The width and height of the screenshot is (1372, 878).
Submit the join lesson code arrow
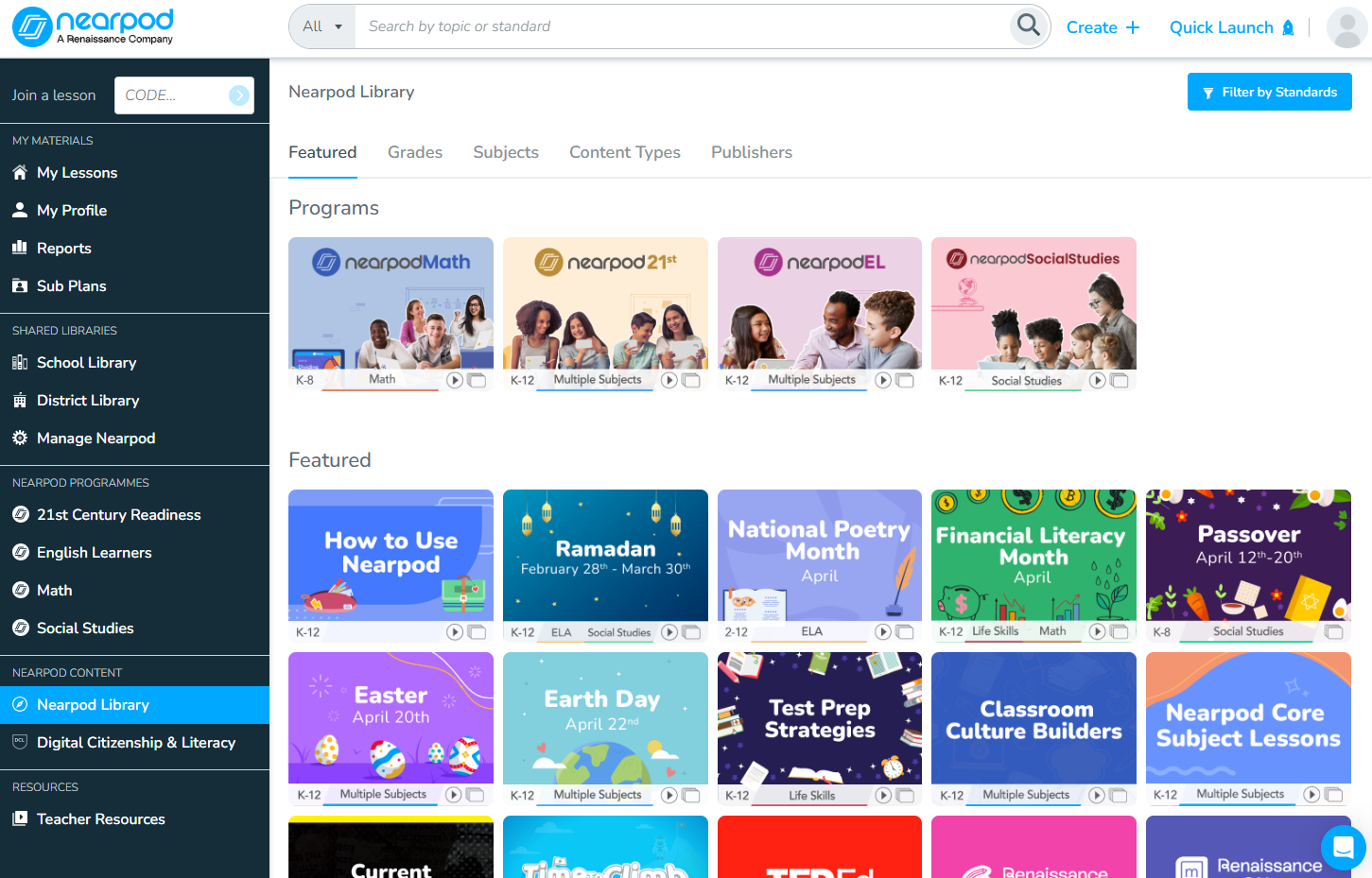tap(239, 95)
